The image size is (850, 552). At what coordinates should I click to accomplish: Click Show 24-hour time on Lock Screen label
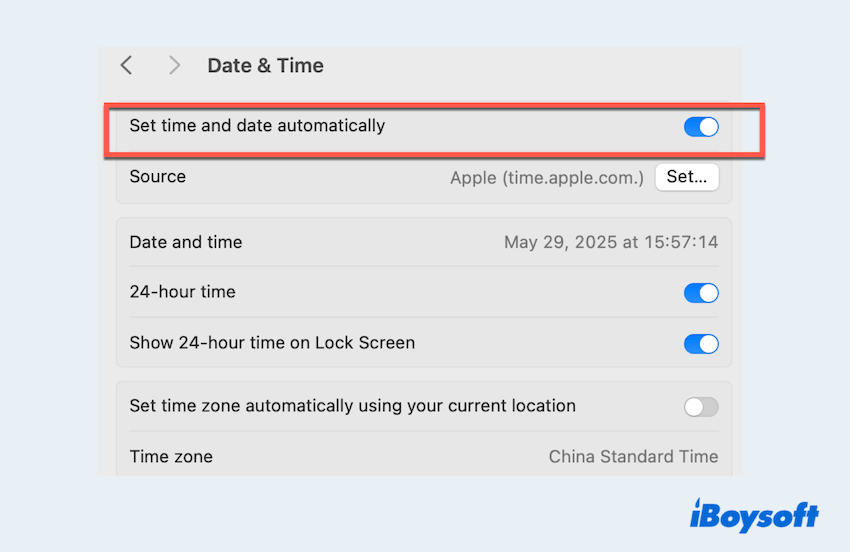coord(272,343)
